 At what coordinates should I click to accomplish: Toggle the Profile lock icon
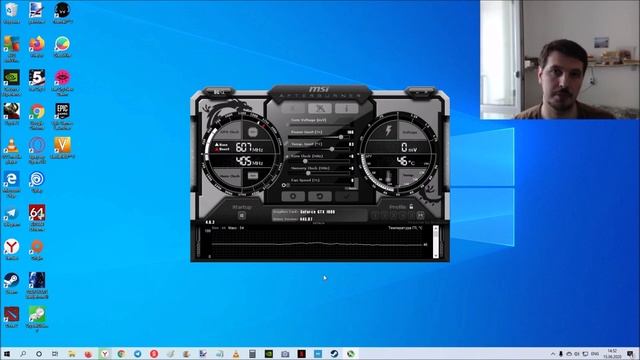point(411,207)
